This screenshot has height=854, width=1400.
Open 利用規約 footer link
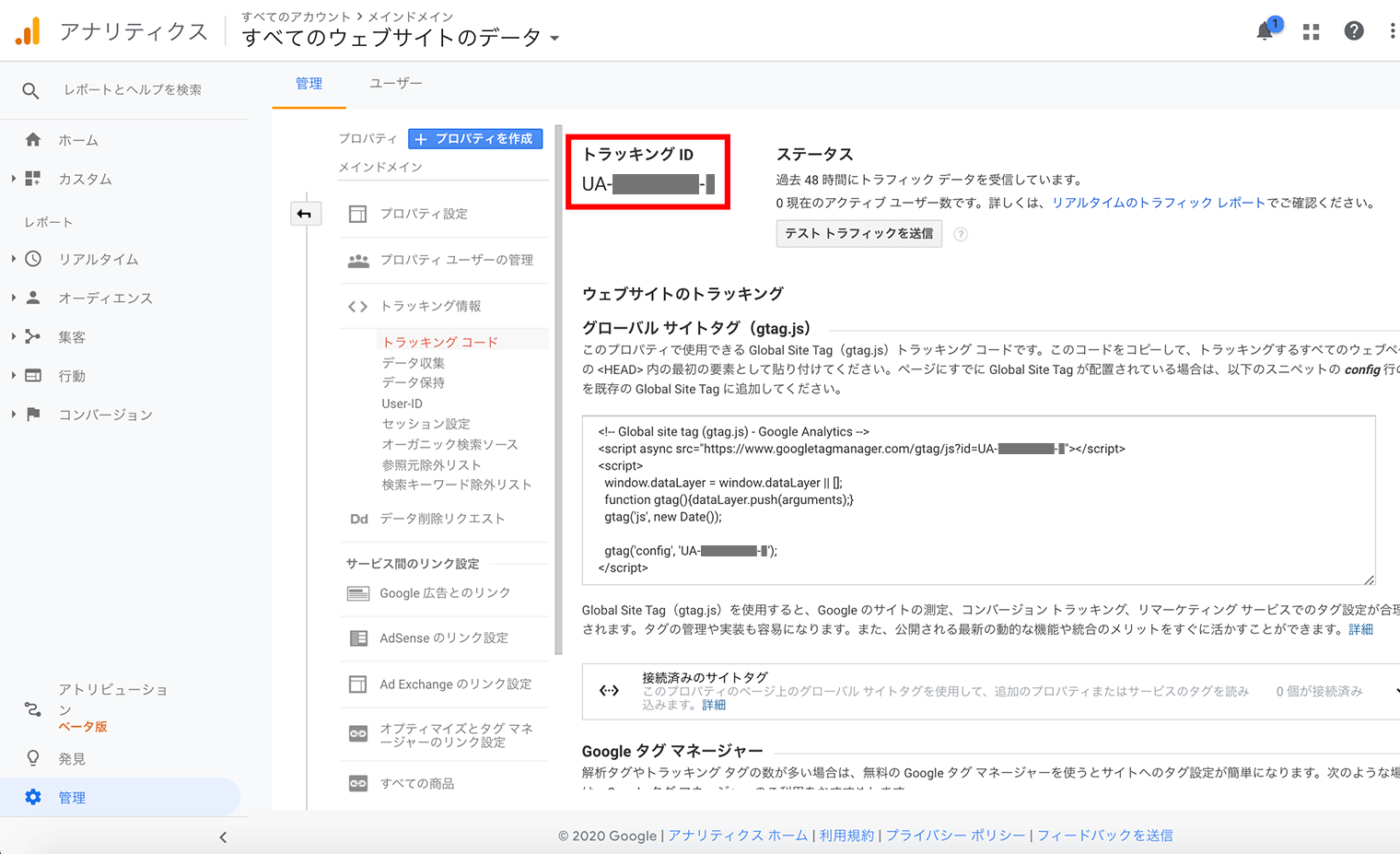[846, 836]
